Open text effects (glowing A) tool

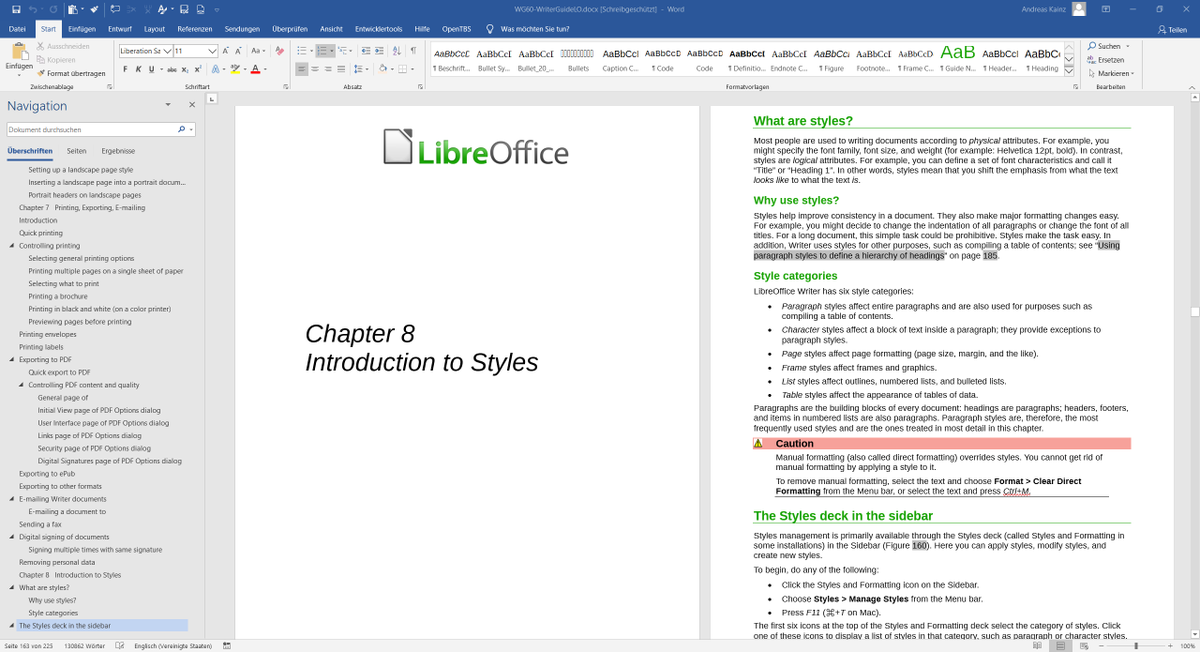(217, 69)
